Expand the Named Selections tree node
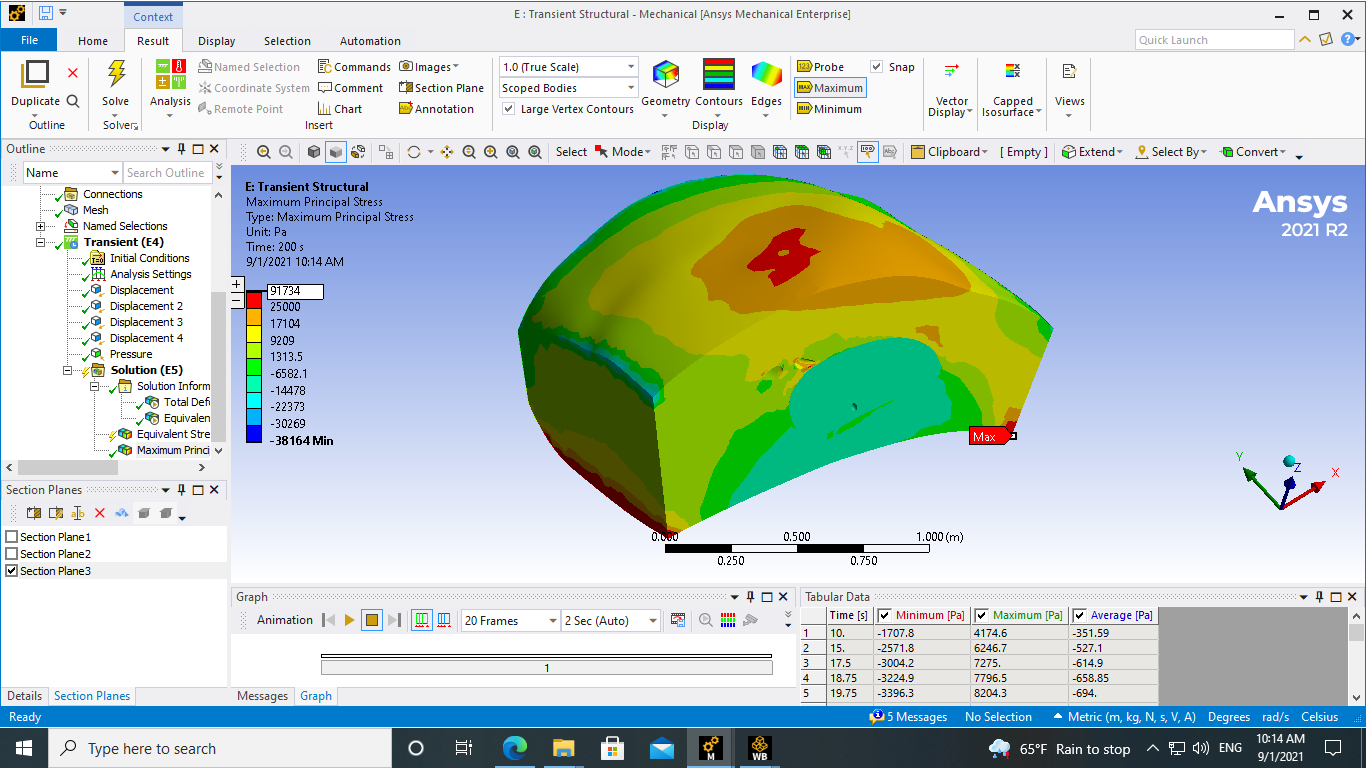The height and width of the screenshot is (768, 1366). click(41, 226)
